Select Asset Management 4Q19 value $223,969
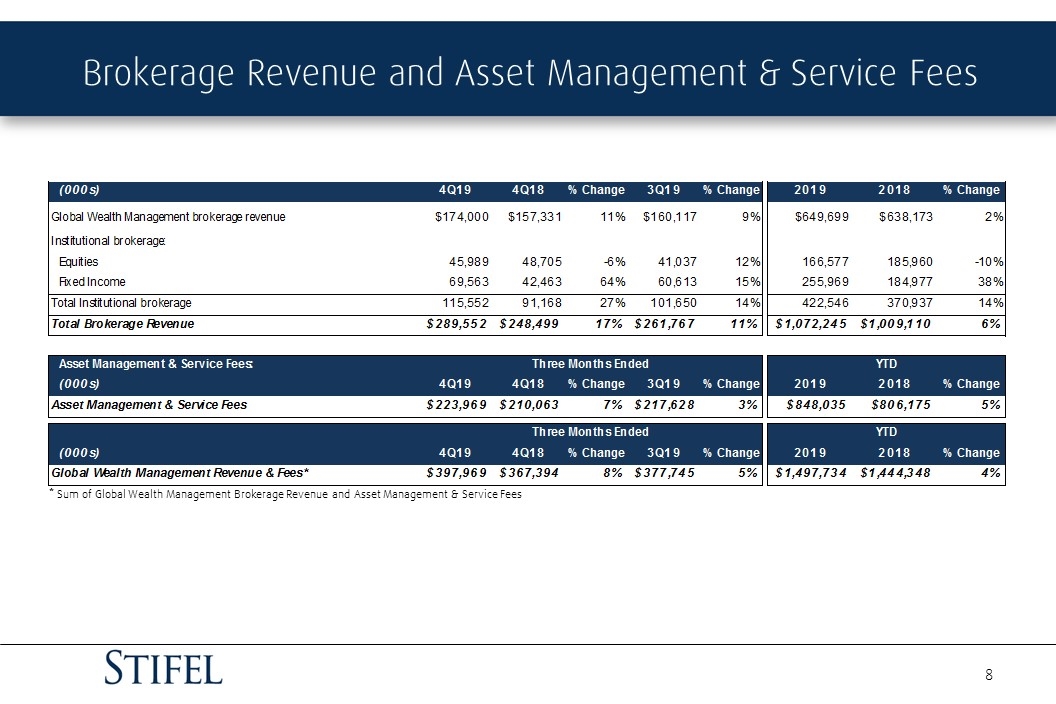This screenshot has height=704, width=1056. 456,405
